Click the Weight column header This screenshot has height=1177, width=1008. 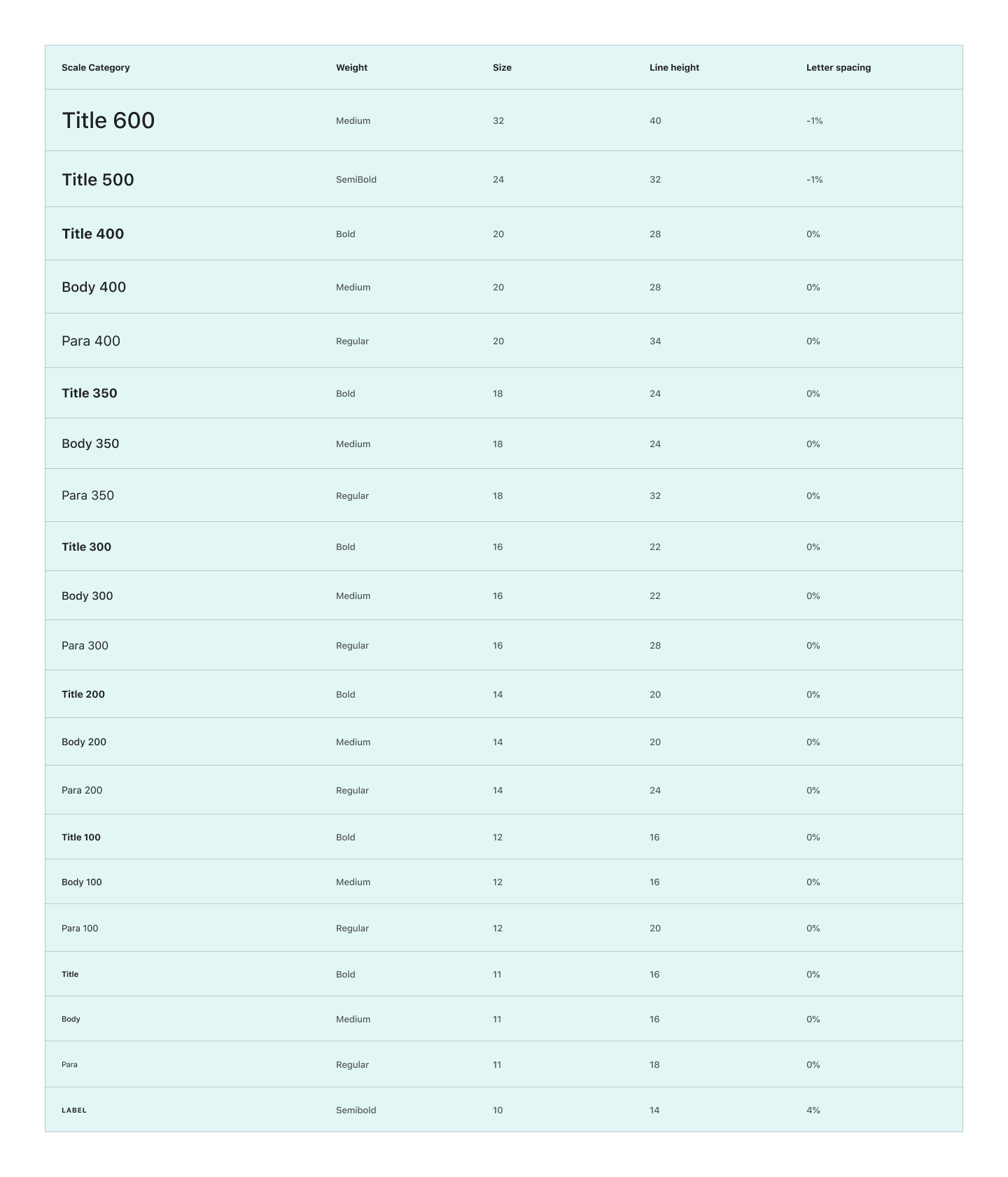click(x=351, y=68)
